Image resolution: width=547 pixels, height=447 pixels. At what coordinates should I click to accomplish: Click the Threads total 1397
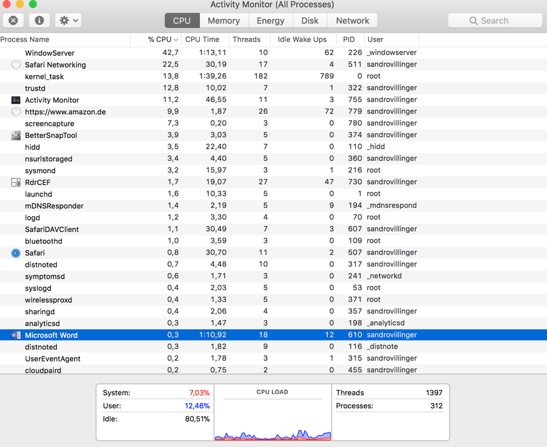[434, 393]
